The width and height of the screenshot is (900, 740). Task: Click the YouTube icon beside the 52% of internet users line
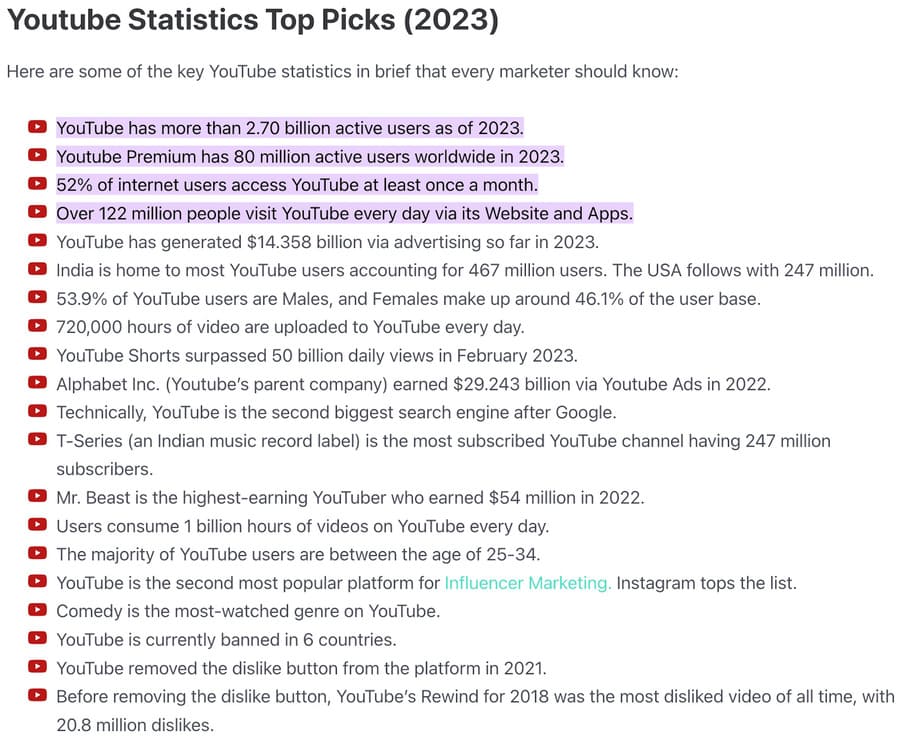pyautogui.click(x=38, y=184)
